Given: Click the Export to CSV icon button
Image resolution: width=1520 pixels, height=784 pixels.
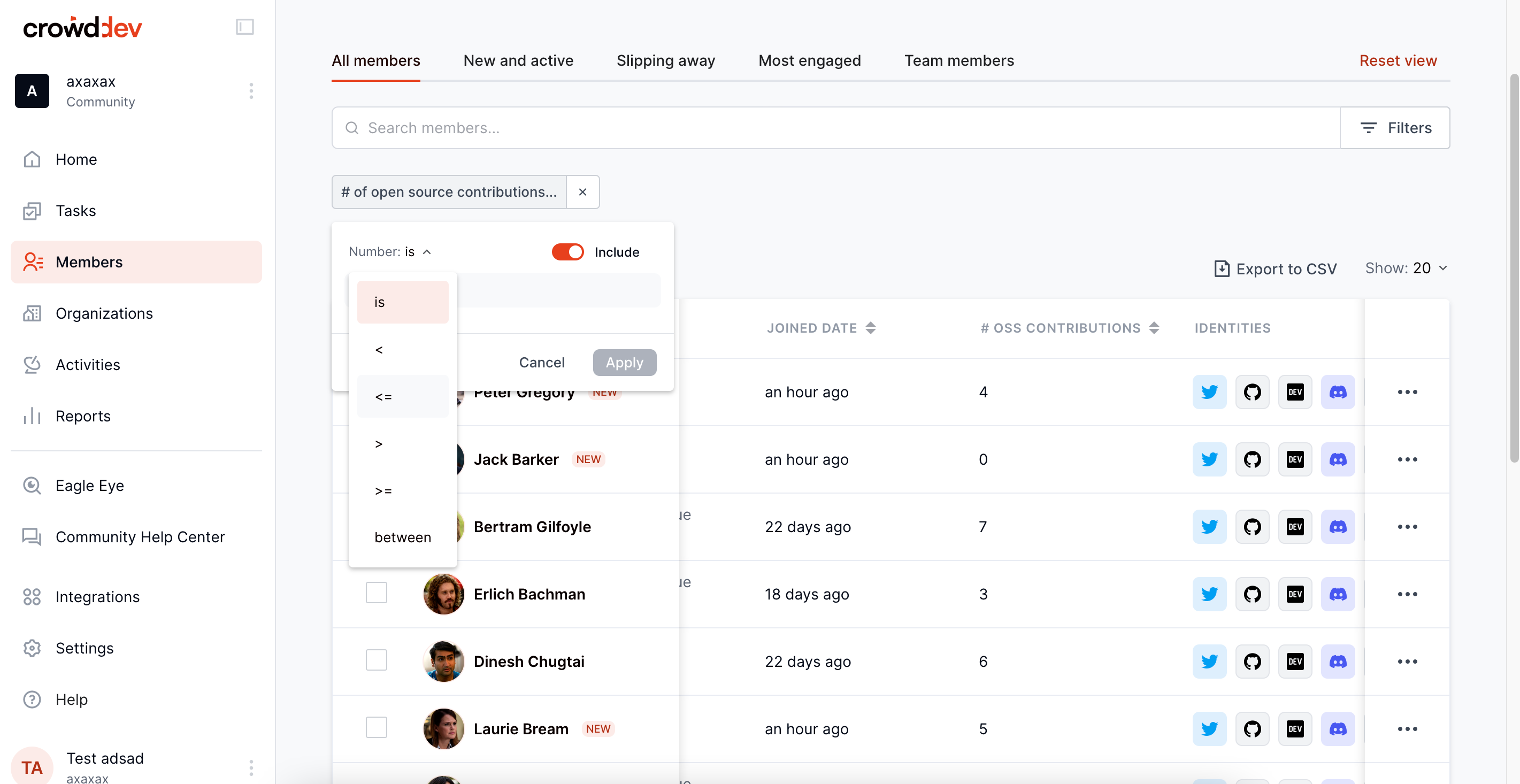Looking at the screenshot, I should [1221, 268].
